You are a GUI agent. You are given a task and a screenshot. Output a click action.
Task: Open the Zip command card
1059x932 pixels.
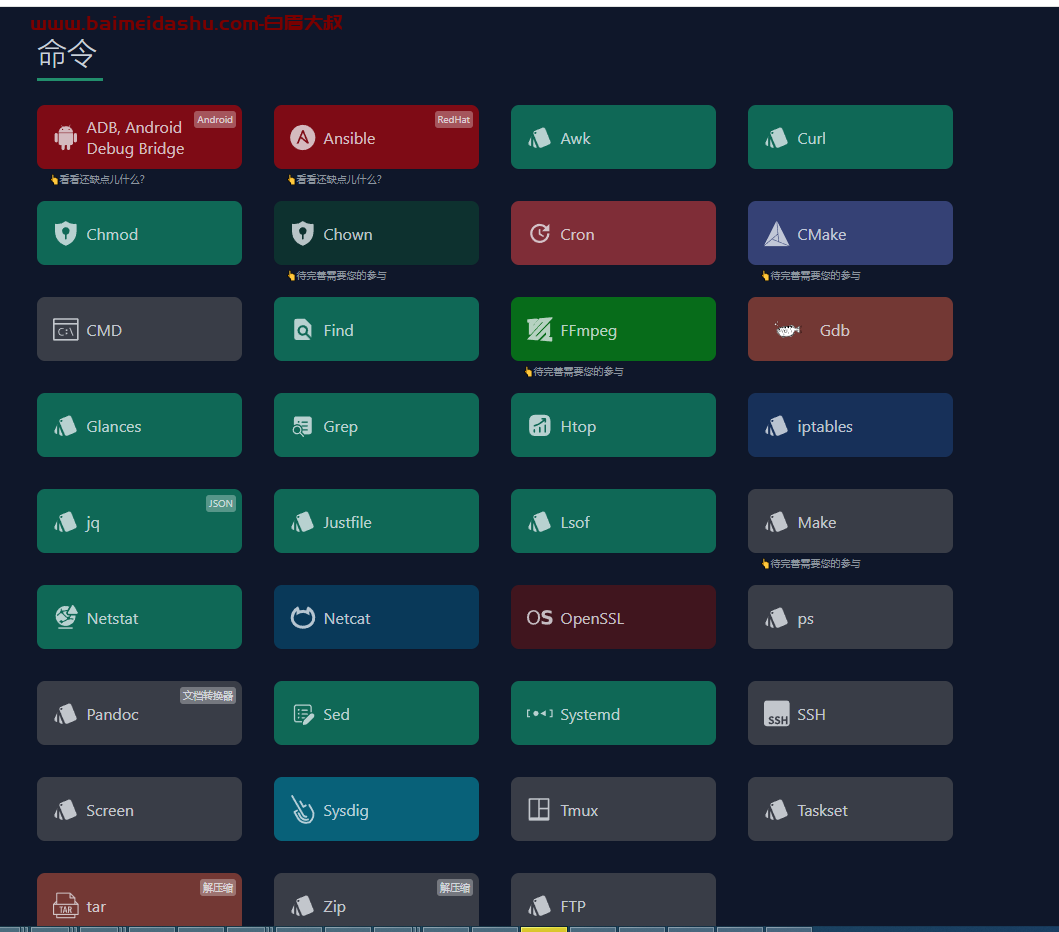[x=376, y=900]
